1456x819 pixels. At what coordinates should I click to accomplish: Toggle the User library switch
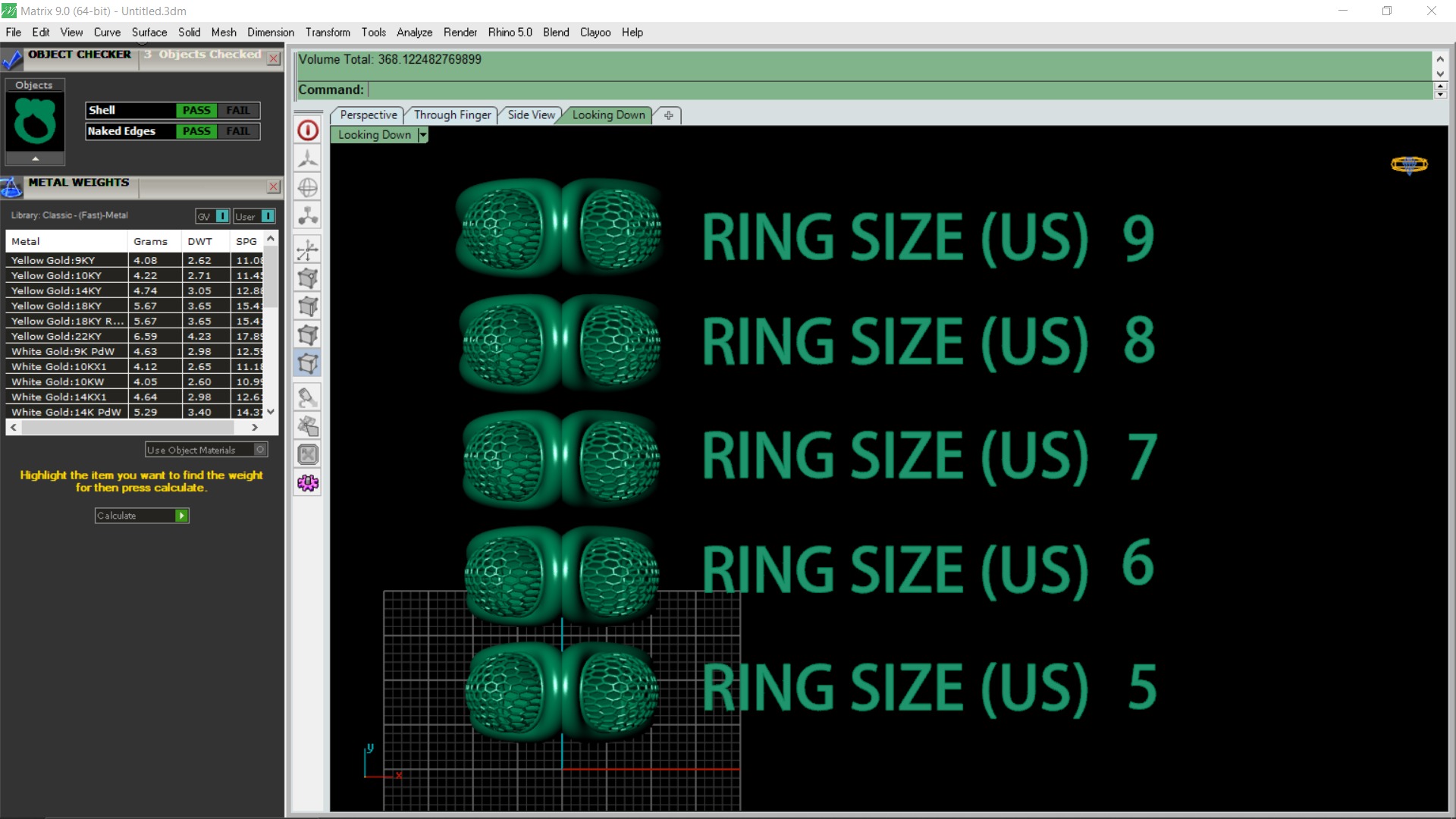tap(267, 216)
